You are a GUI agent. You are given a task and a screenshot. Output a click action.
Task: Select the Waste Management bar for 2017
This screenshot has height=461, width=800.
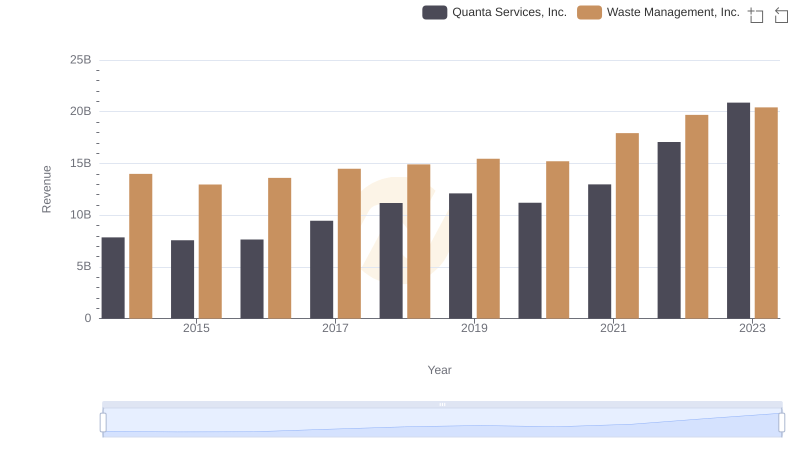coord(349,244)
